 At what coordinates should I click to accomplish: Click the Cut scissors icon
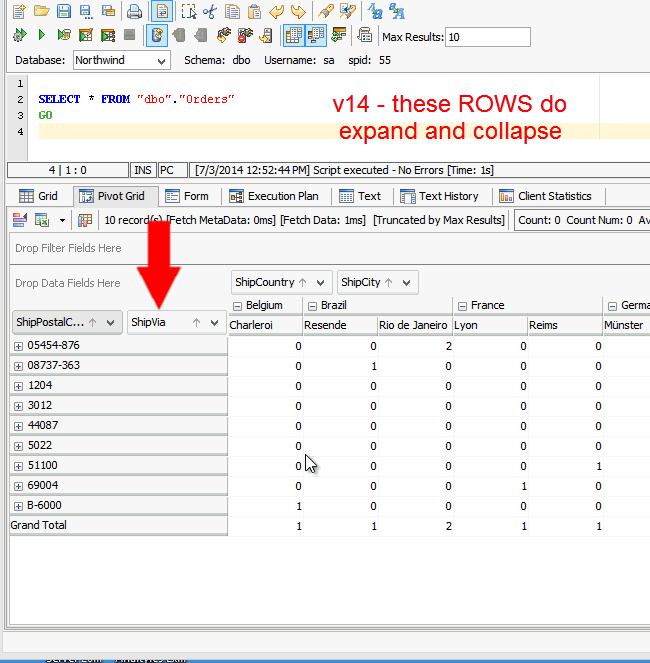tap(210, 12)
